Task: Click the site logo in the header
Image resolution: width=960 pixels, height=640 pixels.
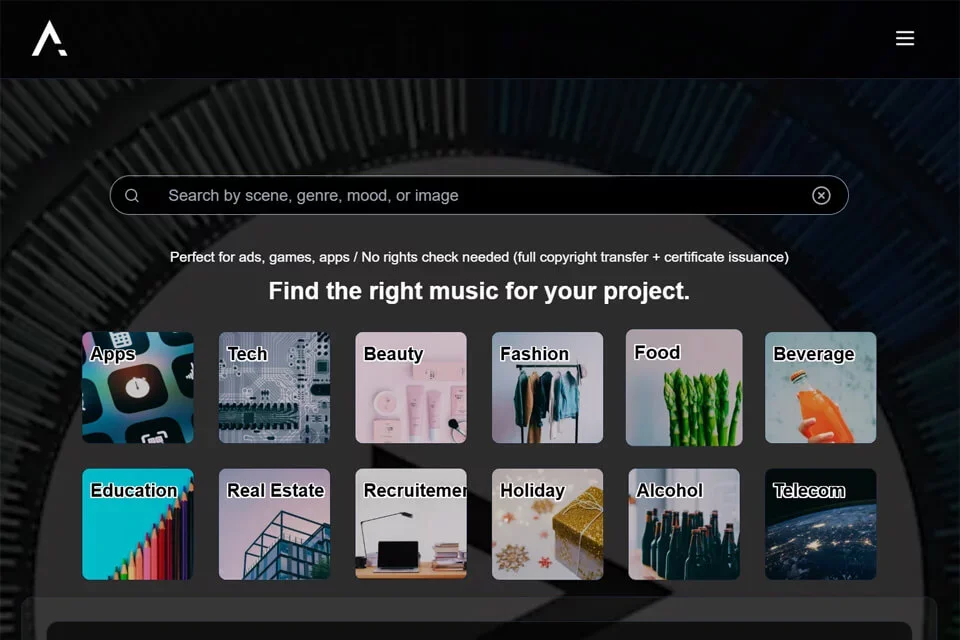Action: (50, 39)
